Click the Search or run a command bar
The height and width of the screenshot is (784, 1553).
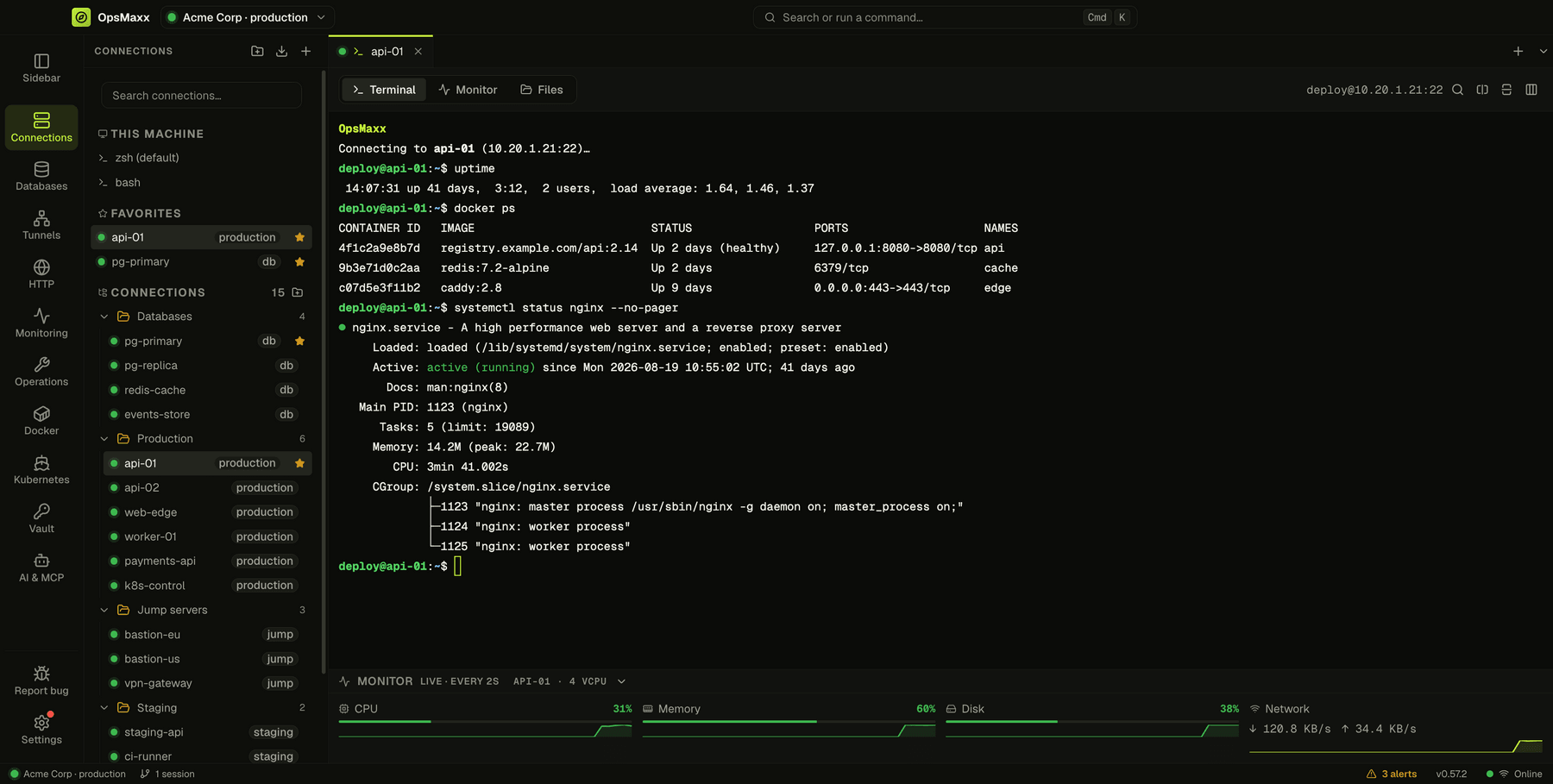[x=945, y=17]
